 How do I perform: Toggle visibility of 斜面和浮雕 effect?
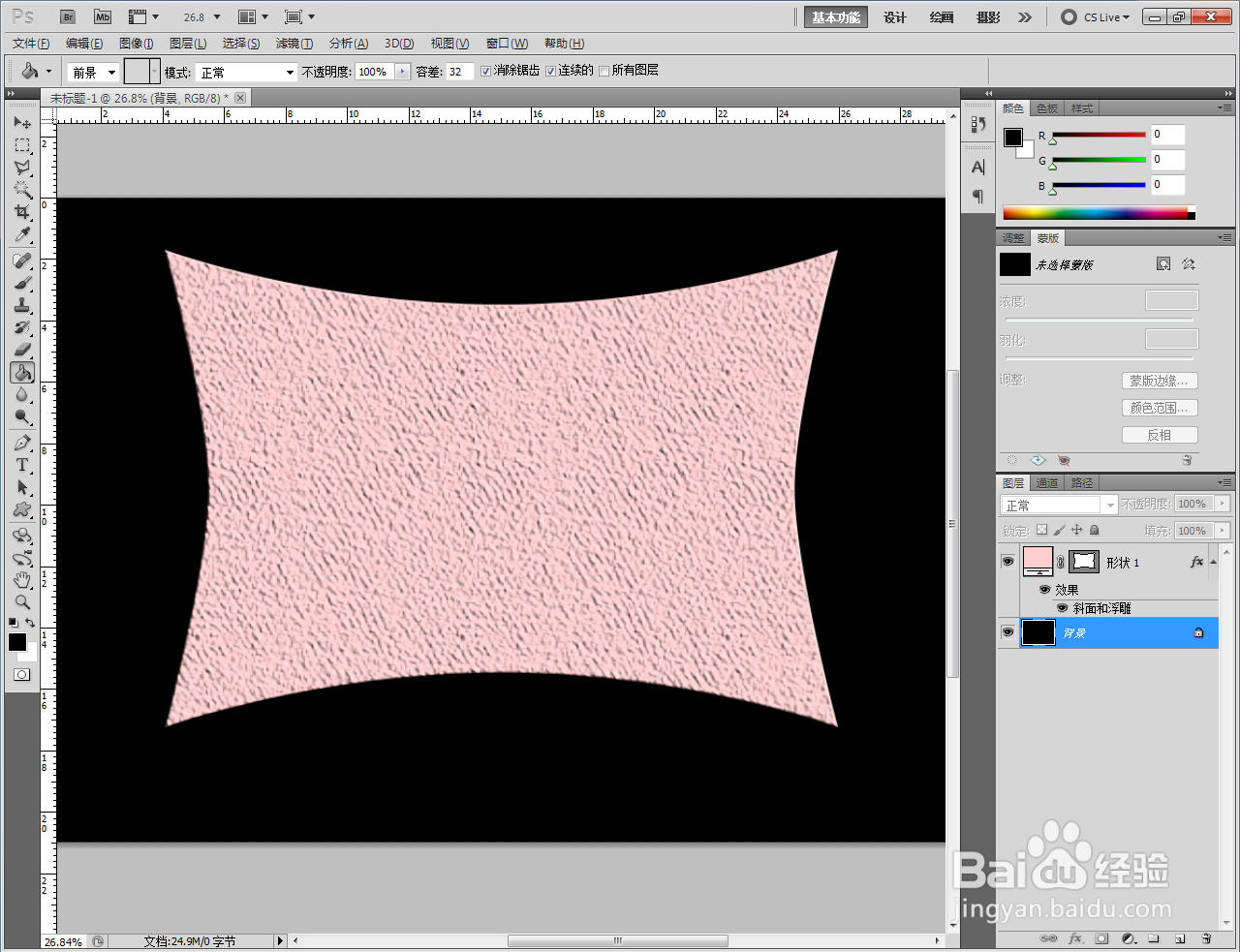pyautogui.click(x=1063, y=608)
